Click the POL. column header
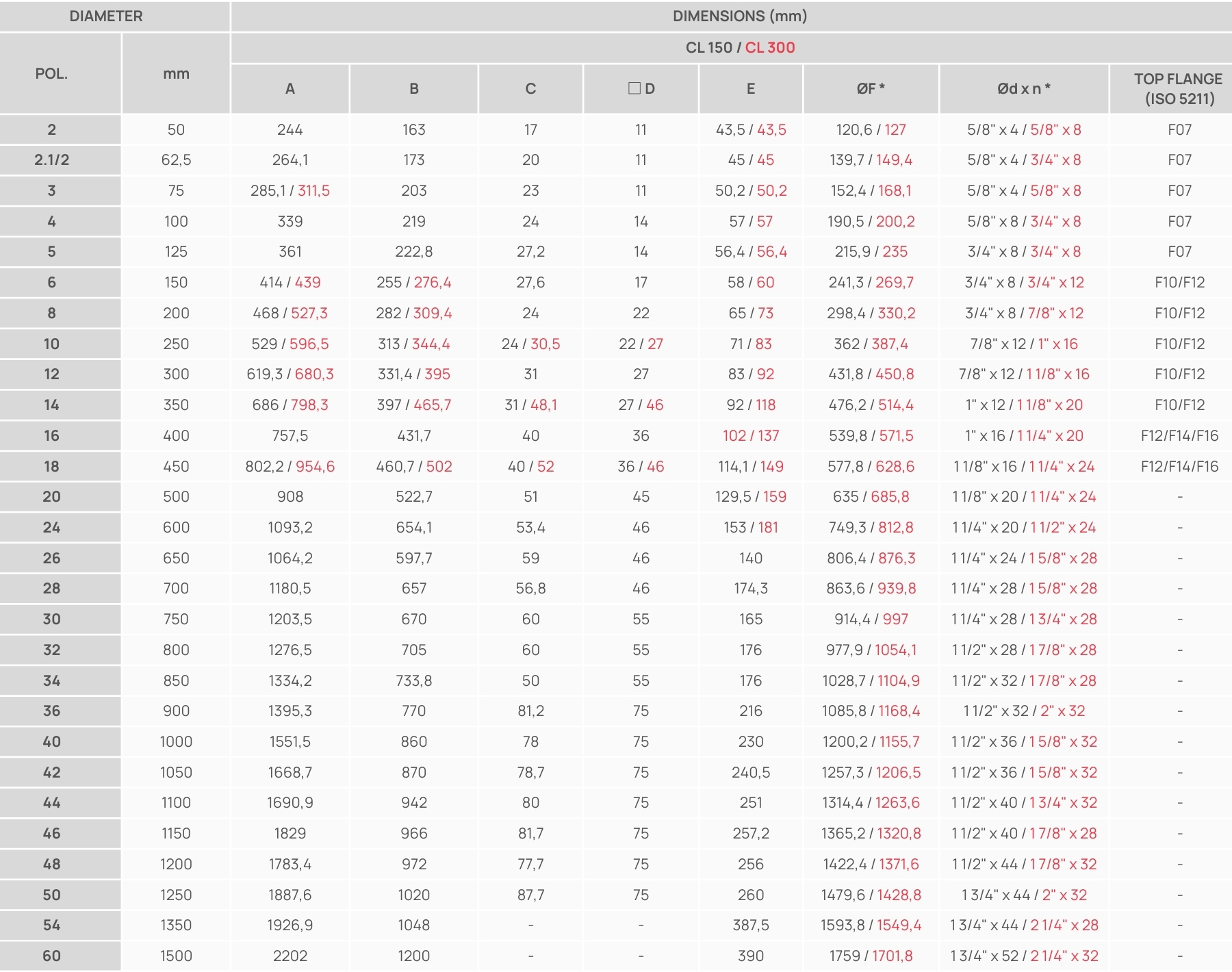The width and height of the screenshot is (1232, 972). [x=51, y=73]
